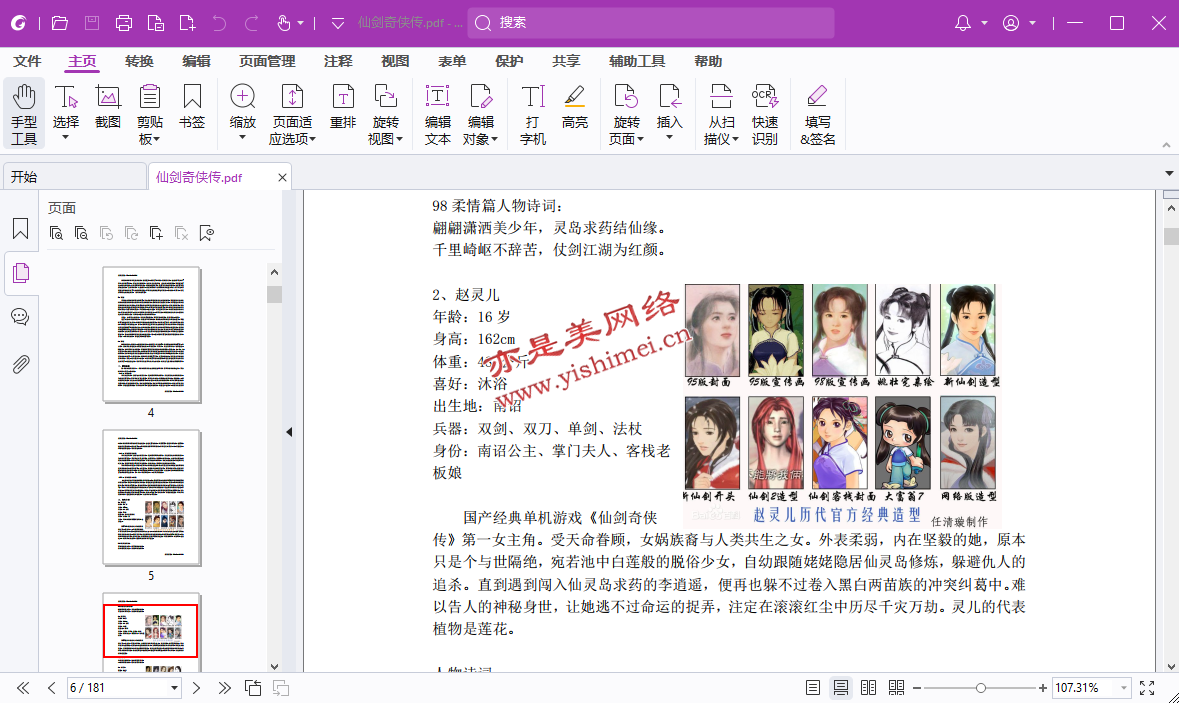Open the Attachments paperclip panel
Image resolution: width=1179 pixels, height=703 pixels.
(20, 365)
